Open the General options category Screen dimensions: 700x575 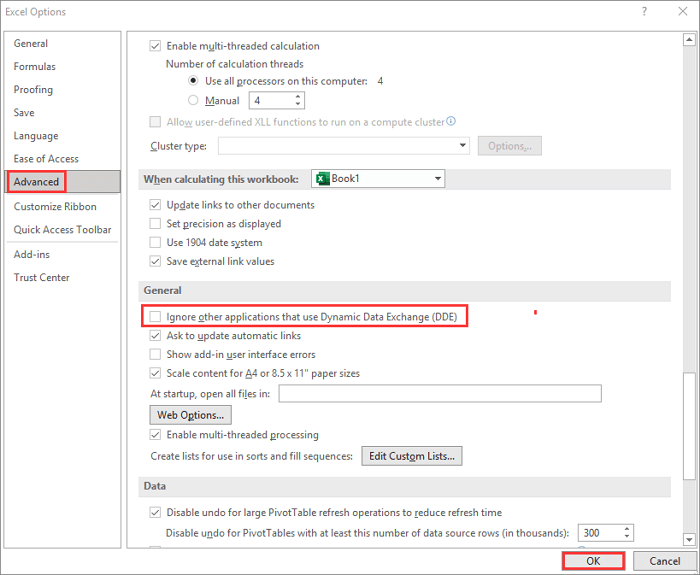pyautogui.click(x=30, y=43)
